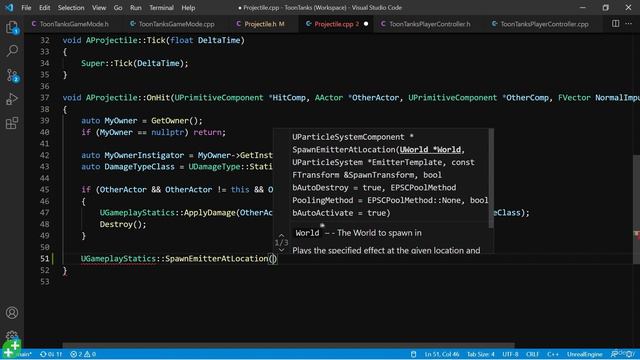Viewport: 640px width, 360px height.
Task: Open the Help menu
Action: tap(188, 8)
